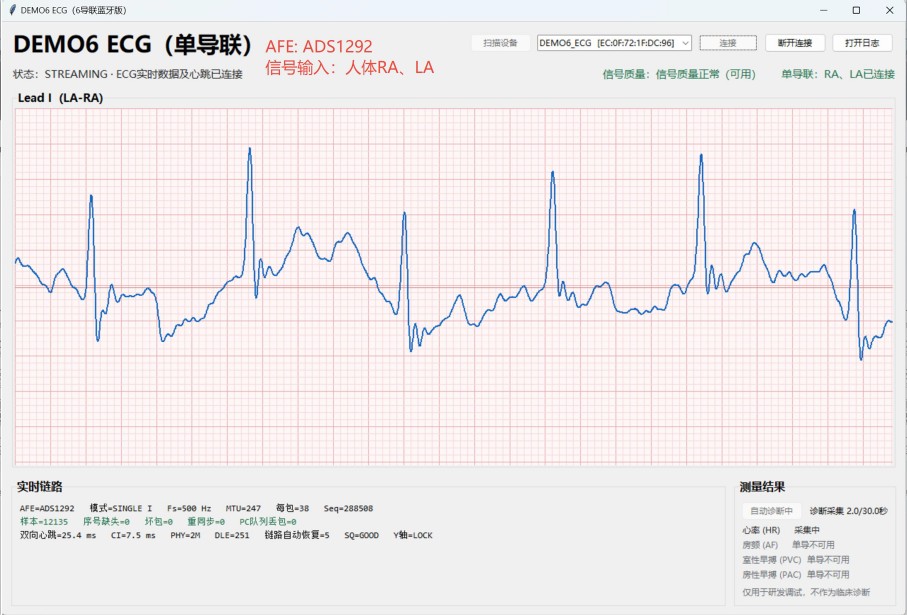Click the 'MTU=247' value
Screen dimensions: 907x615
243,509
